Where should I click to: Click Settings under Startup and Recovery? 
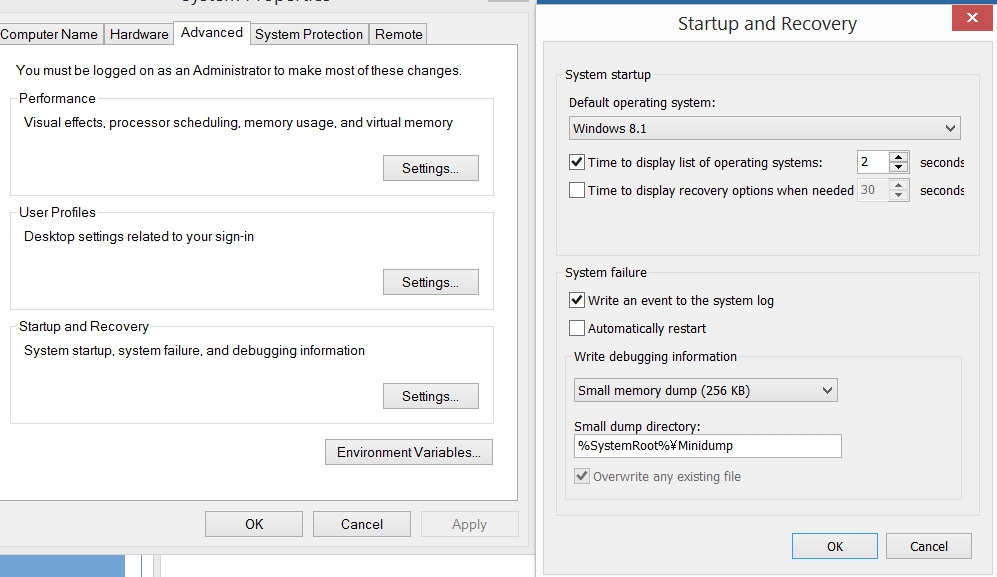430,396
